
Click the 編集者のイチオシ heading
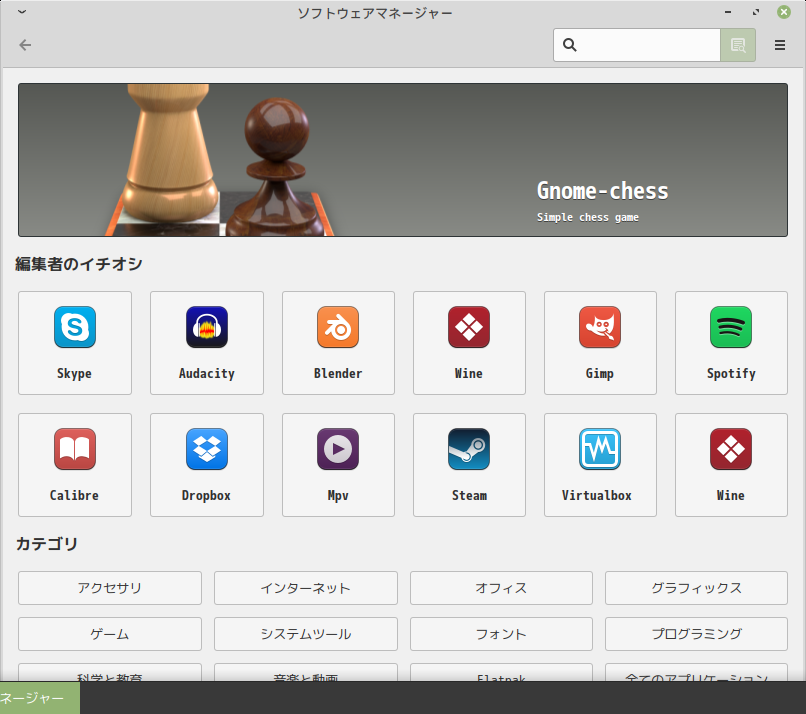click(79, 264)
